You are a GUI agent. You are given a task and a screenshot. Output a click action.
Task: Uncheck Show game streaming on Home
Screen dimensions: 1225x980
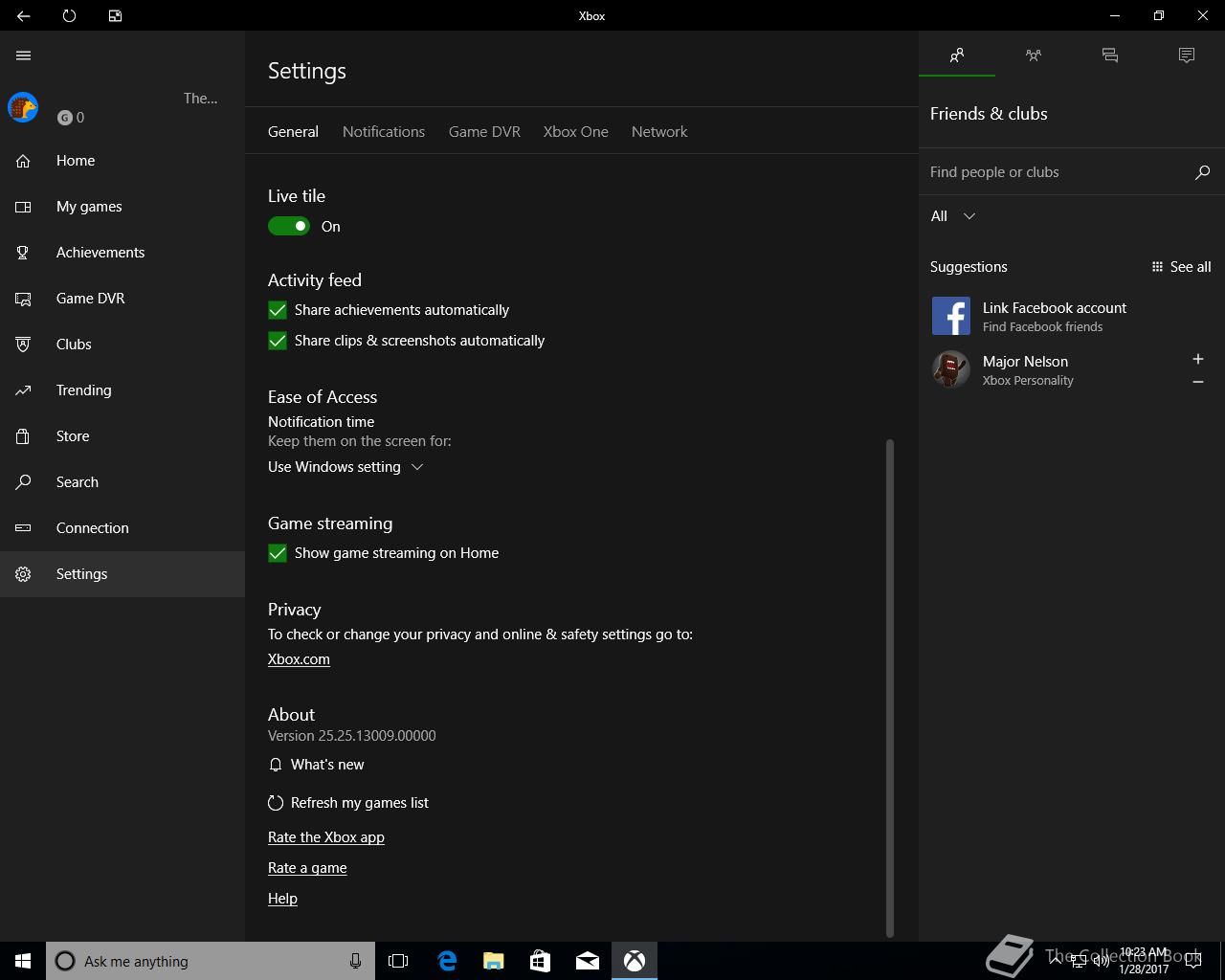278,553
